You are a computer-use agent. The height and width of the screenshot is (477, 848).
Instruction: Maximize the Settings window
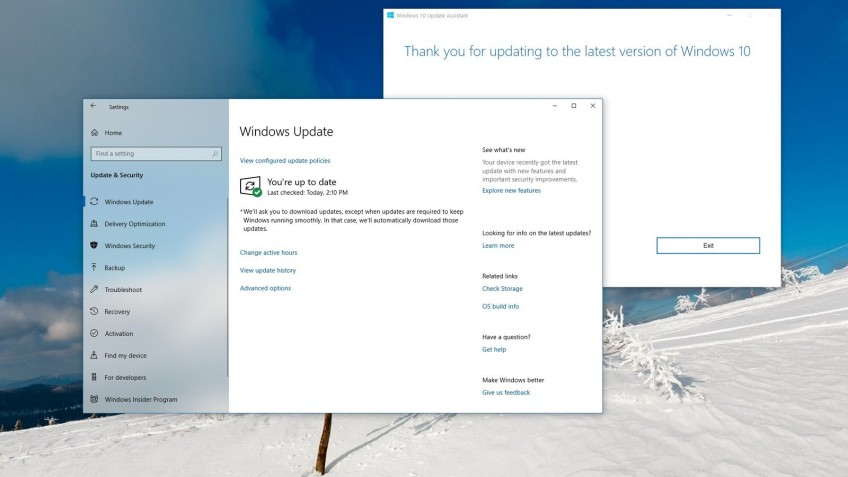(x=574, y=105)
